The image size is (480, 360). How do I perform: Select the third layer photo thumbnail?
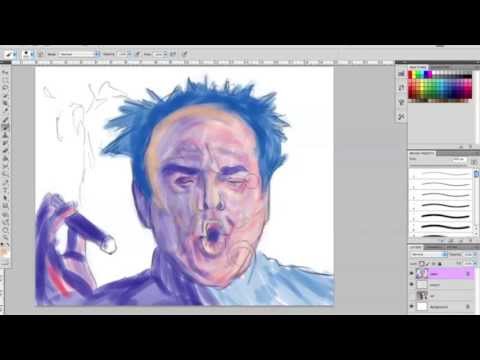(x=422, y=296)
